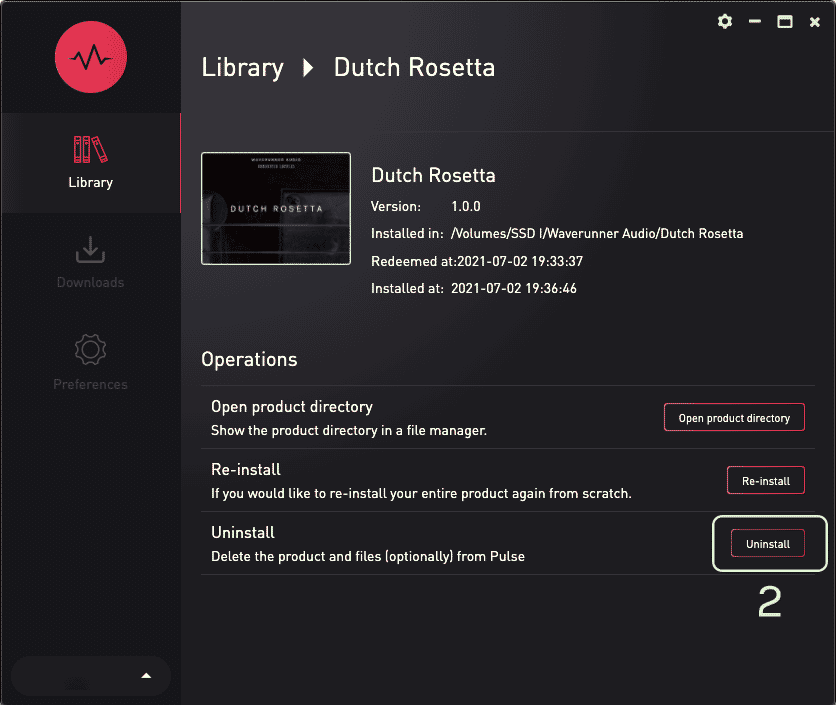The width and height of the screenshot is (836, 705).
Task: Click the Library books icon
Action: (91, 149)
